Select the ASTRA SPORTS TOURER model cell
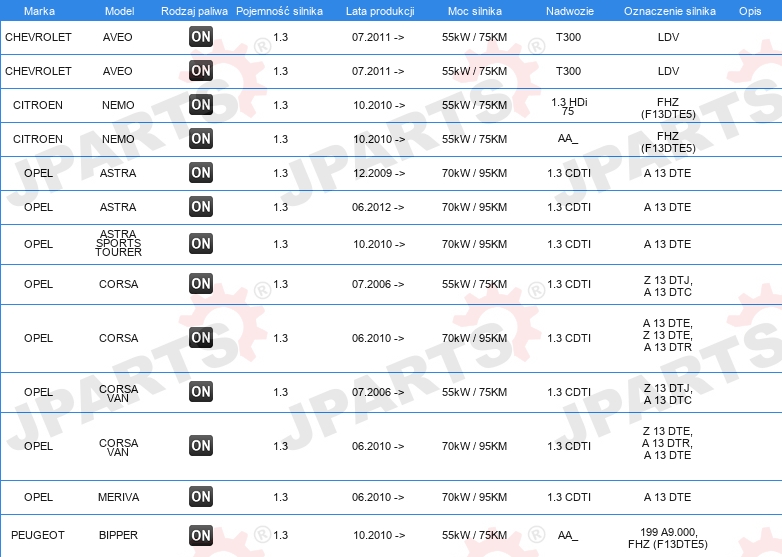Image resolution: width=782 pixels, height=557 pixels. point(118,244)
